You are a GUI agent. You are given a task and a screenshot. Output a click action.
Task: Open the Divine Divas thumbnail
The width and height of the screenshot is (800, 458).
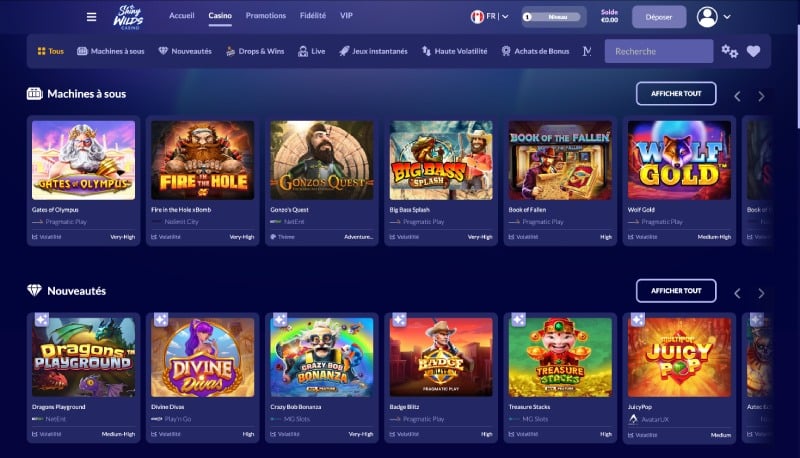(x=203, y=358)
